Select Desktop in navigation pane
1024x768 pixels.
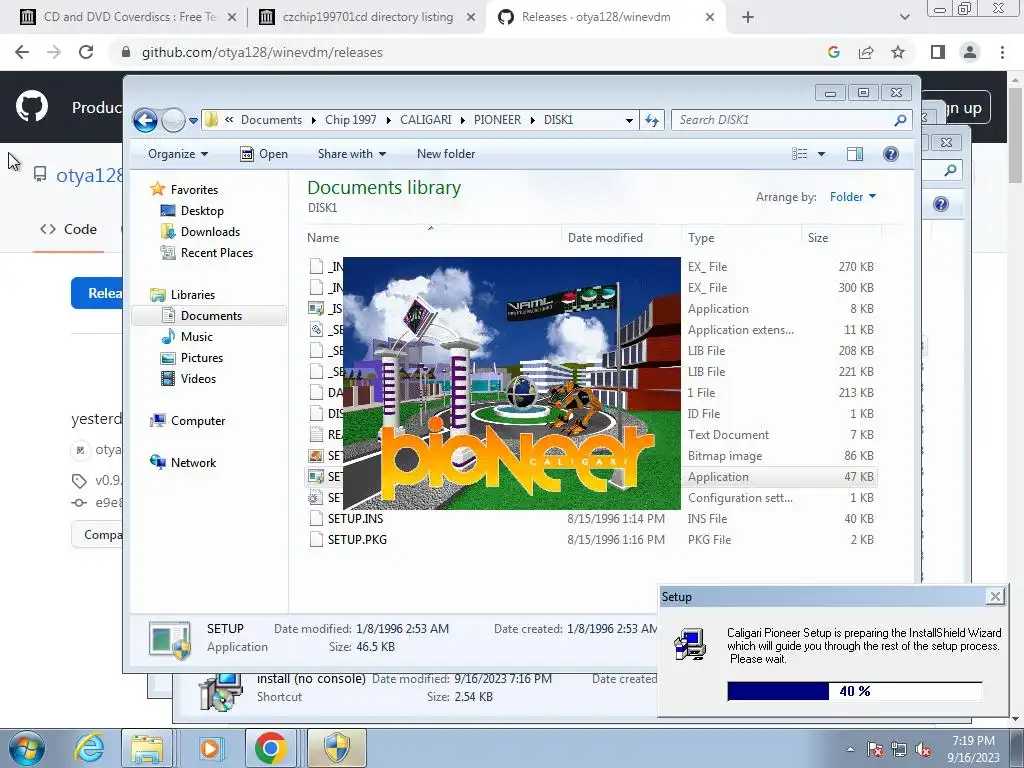click(202, 211)
